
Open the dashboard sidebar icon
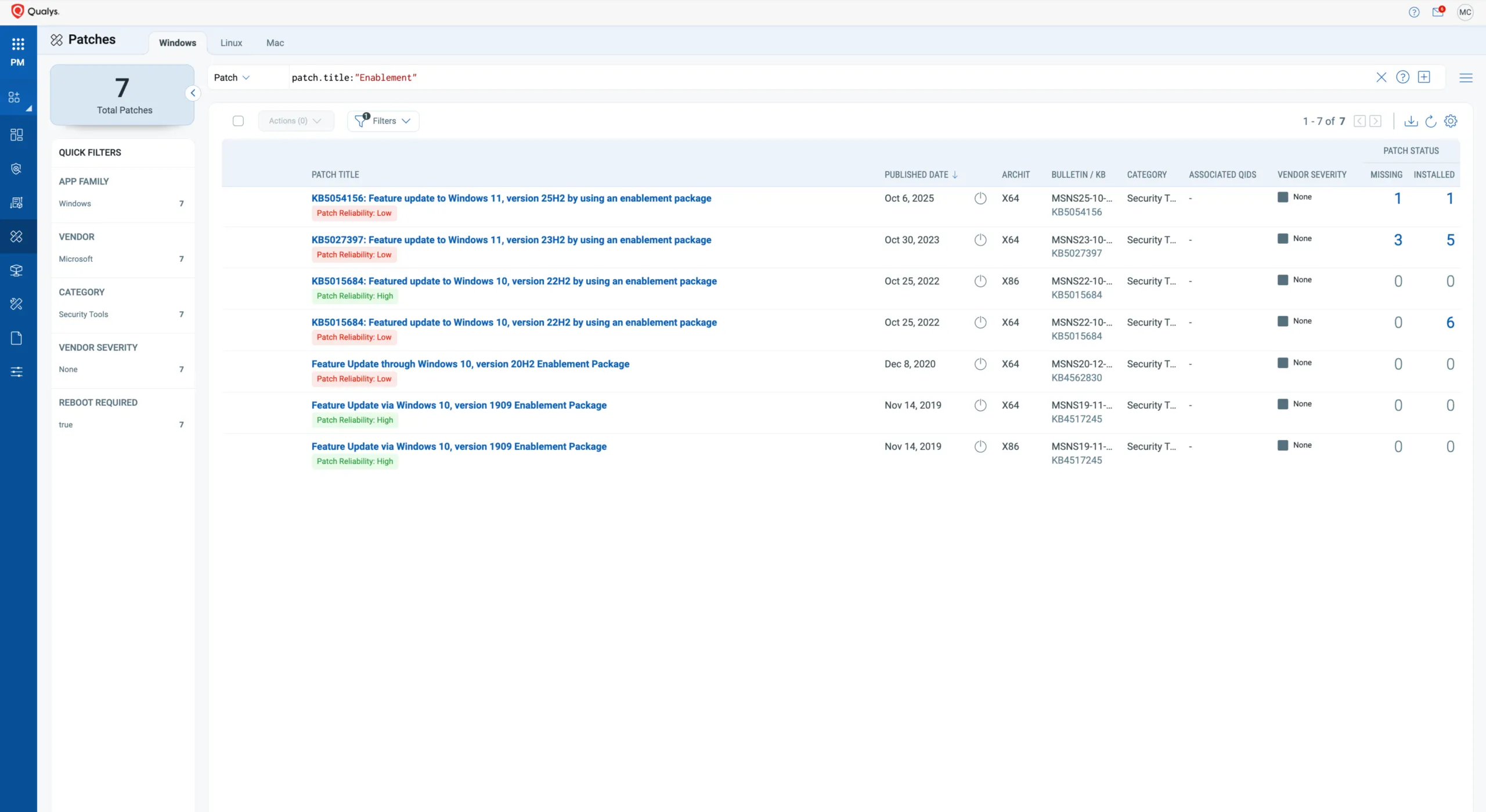tap(16, 135)
